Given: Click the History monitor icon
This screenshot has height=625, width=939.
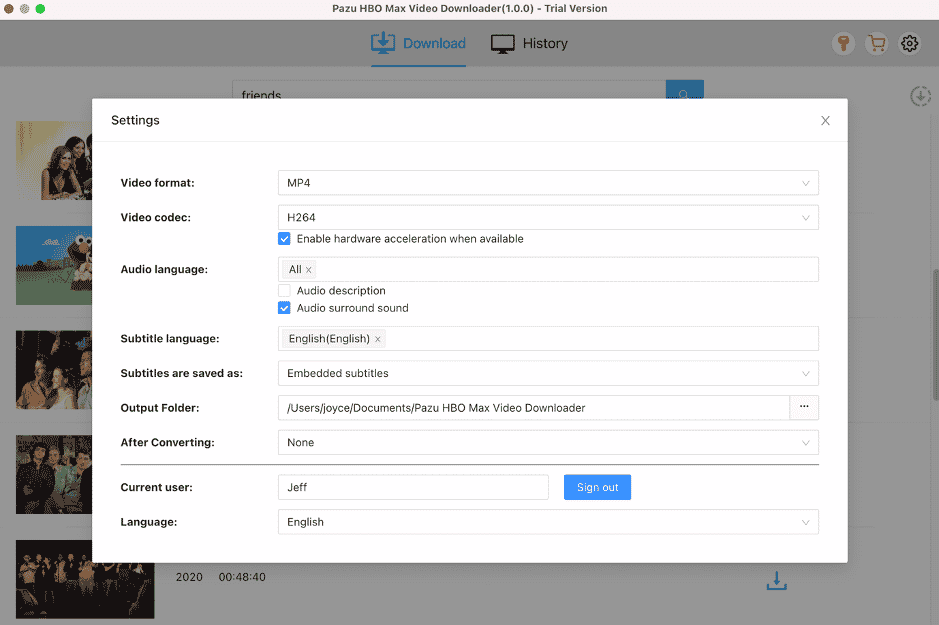Looking at the screenshot, I should [x=500, y=43].
